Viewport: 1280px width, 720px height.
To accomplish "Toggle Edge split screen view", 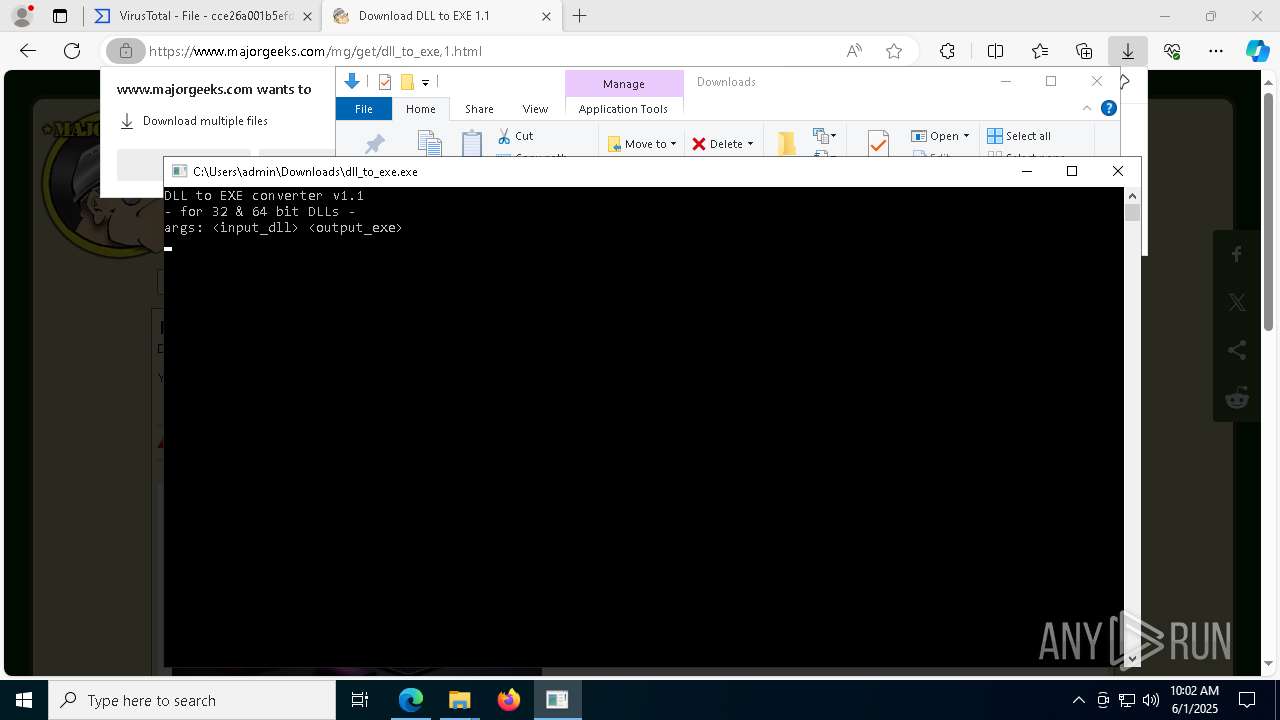I will (x=995, y=51).
